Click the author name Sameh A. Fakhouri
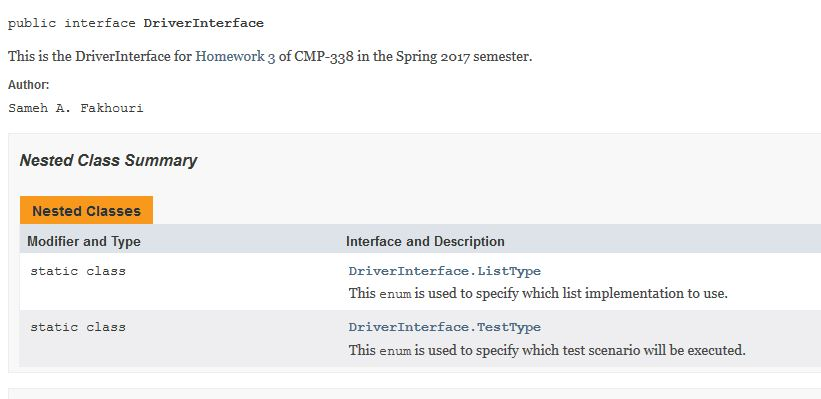The image size is (821, 399). coord(76,108)
